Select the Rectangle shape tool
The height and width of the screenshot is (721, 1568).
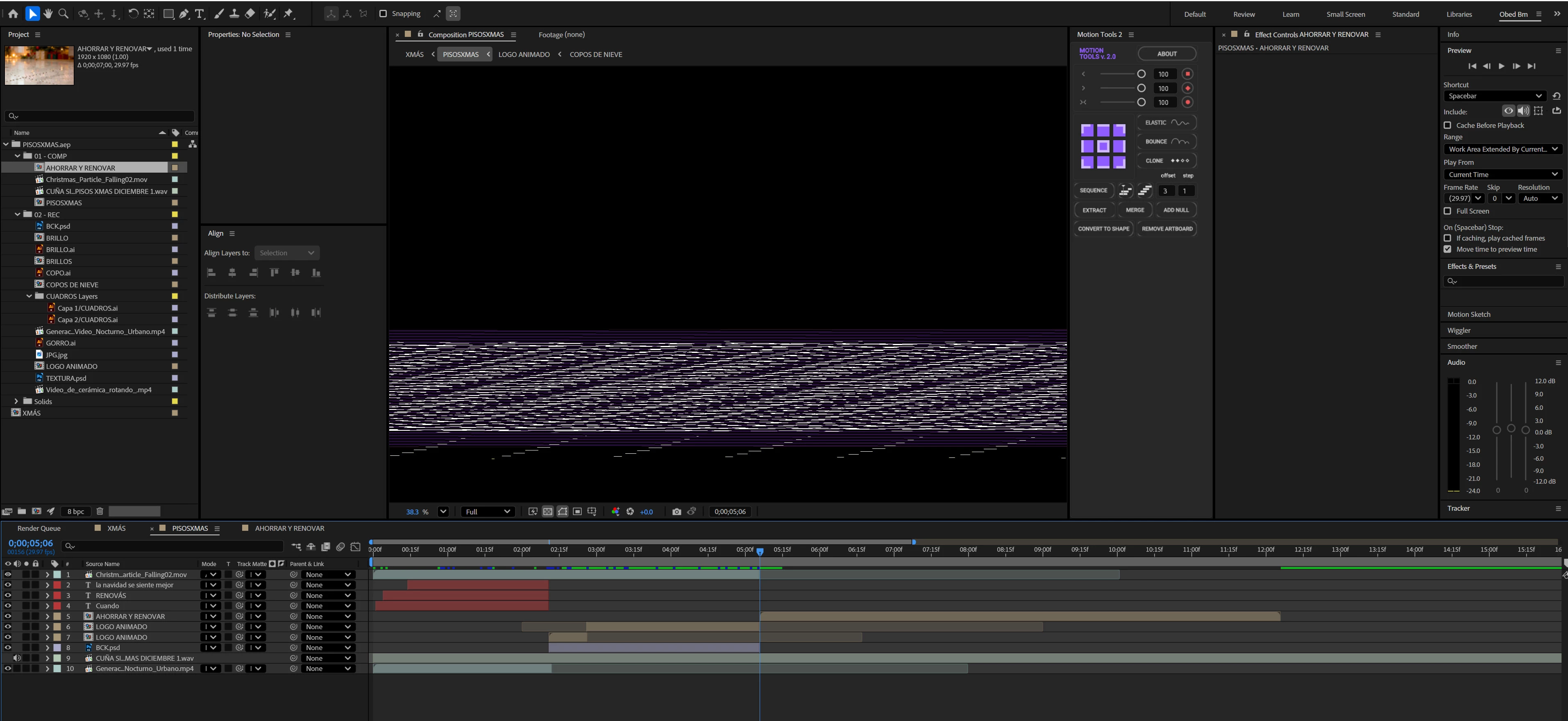click(x=169, y=14)
